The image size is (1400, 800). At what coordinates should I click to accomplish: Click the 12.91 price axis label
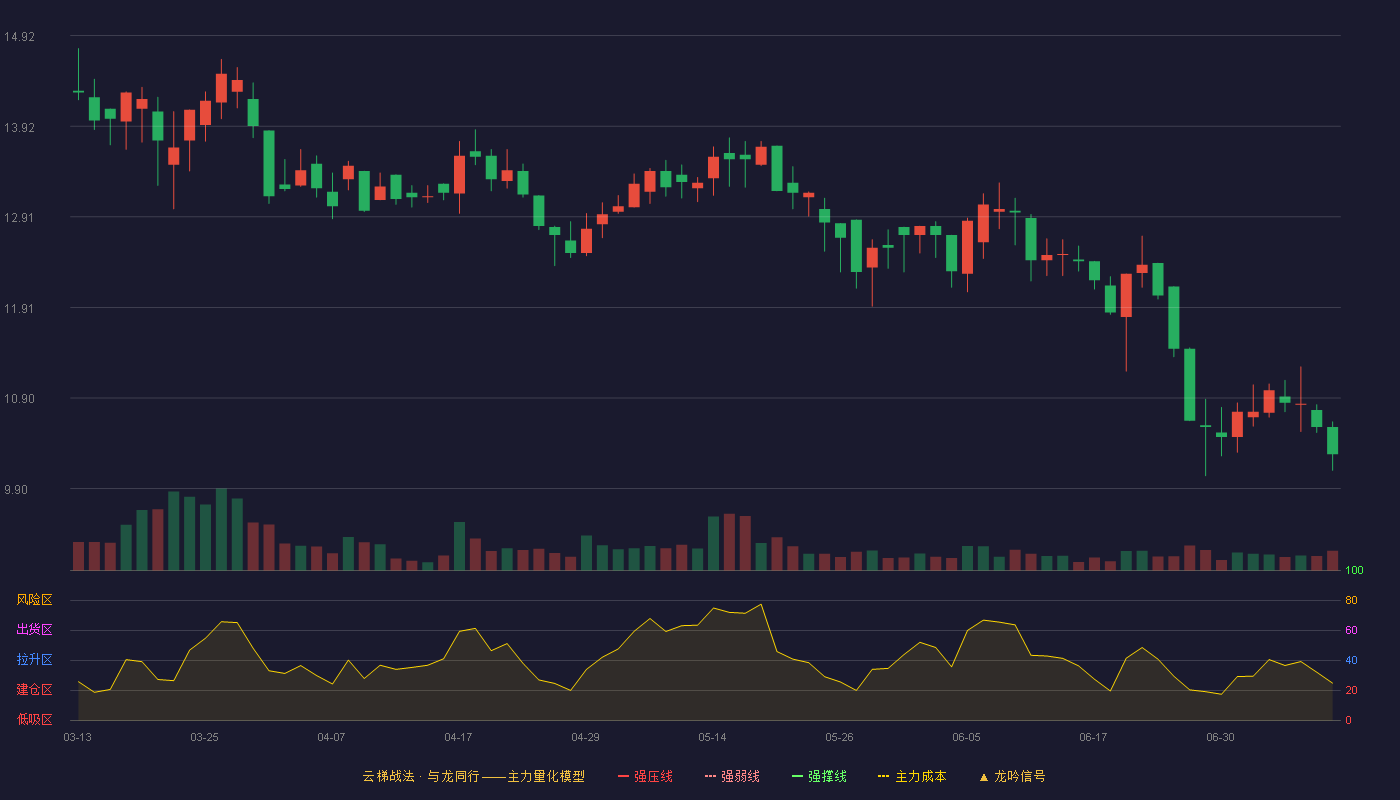coord(19,218)
